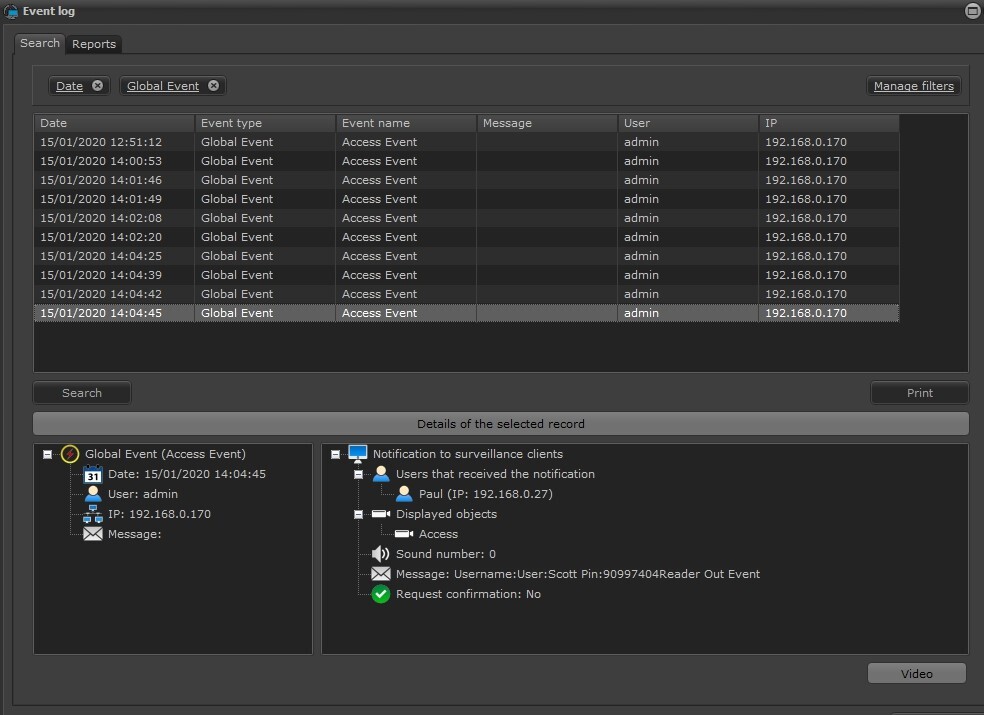Viewport: 984px width, 715px height.
Task: Select the Search tab
Action: pos(40,43)
